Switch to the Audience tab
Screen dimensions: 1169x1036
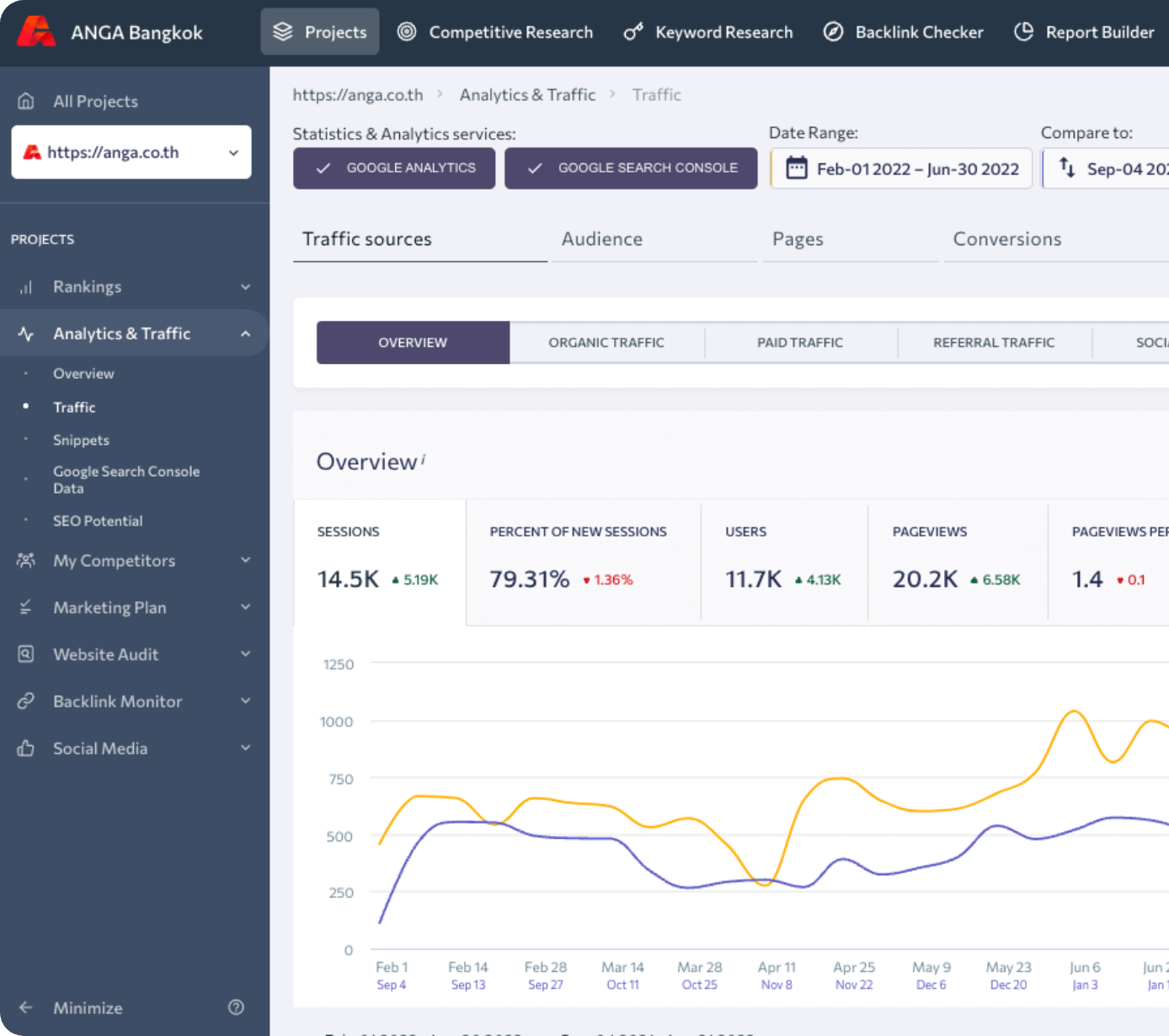pos(654,239)
